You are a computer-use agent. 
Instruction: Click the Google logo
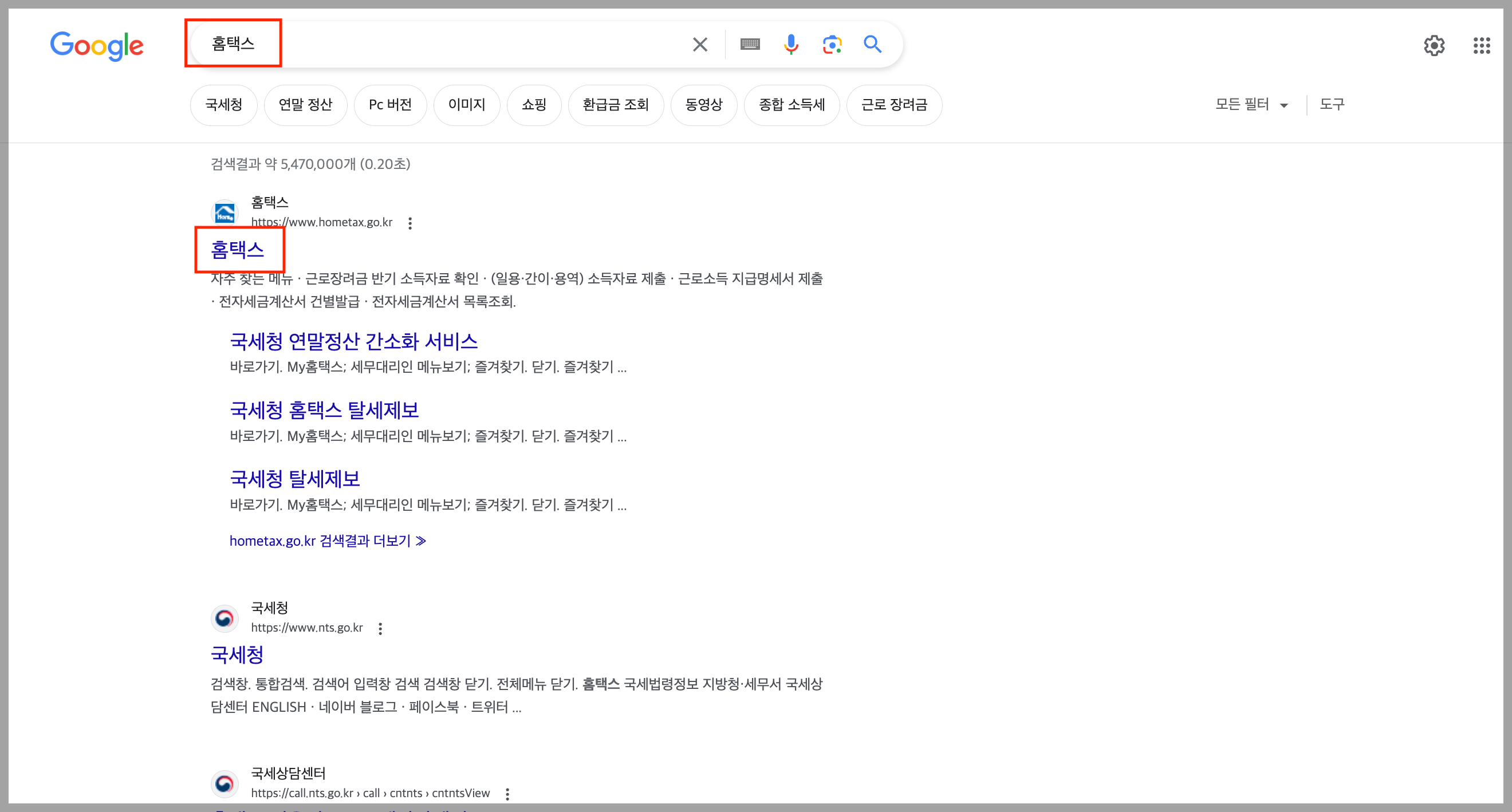(x=97, y=46)
